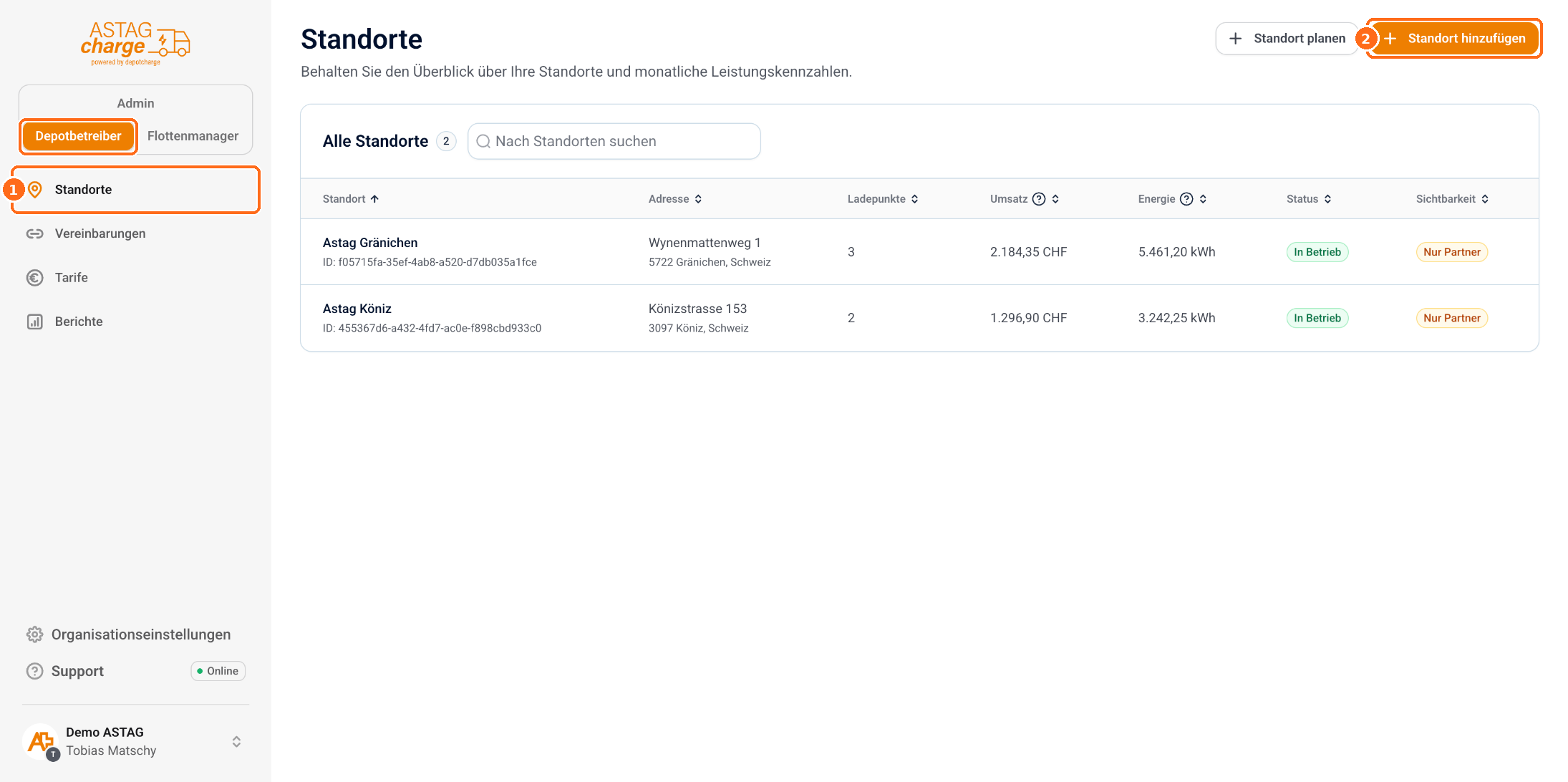The height and width of the screenshot is (782, 1568).
Task: Open Berichte in the sidebar
Action: click(136, 322)
